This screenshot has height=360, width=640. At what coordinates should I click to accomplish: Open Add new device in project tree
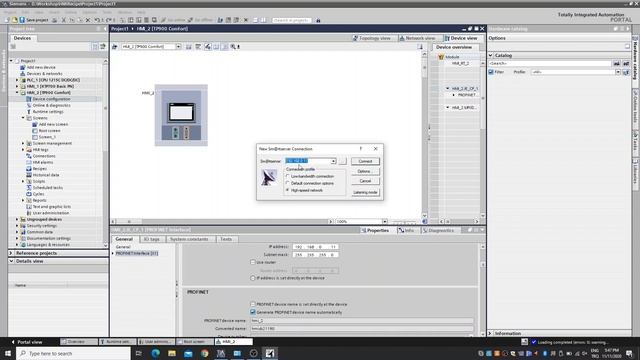(41, 67)
